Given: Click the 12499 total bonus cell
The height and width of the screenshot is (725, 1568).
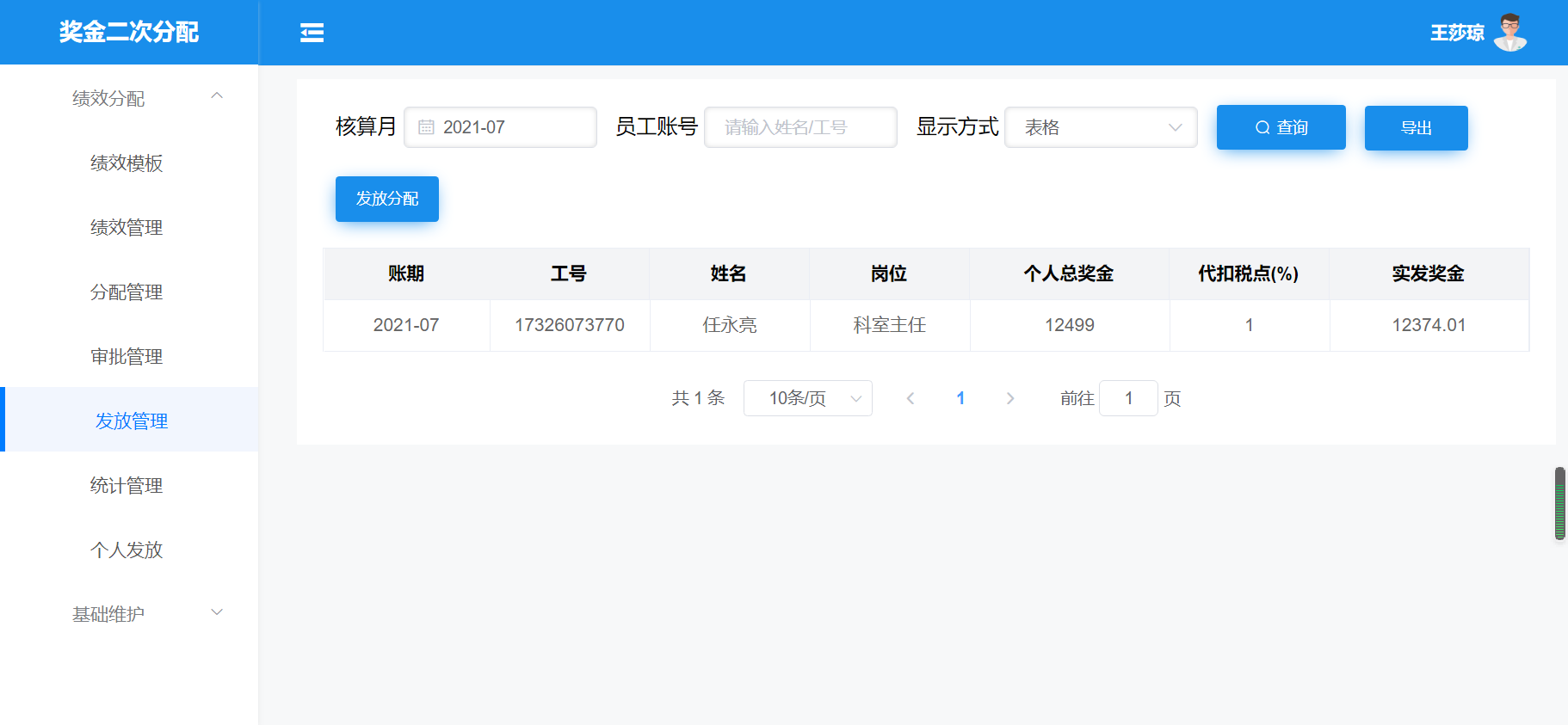Looking at the screenshot, I should click(1070, 325).
